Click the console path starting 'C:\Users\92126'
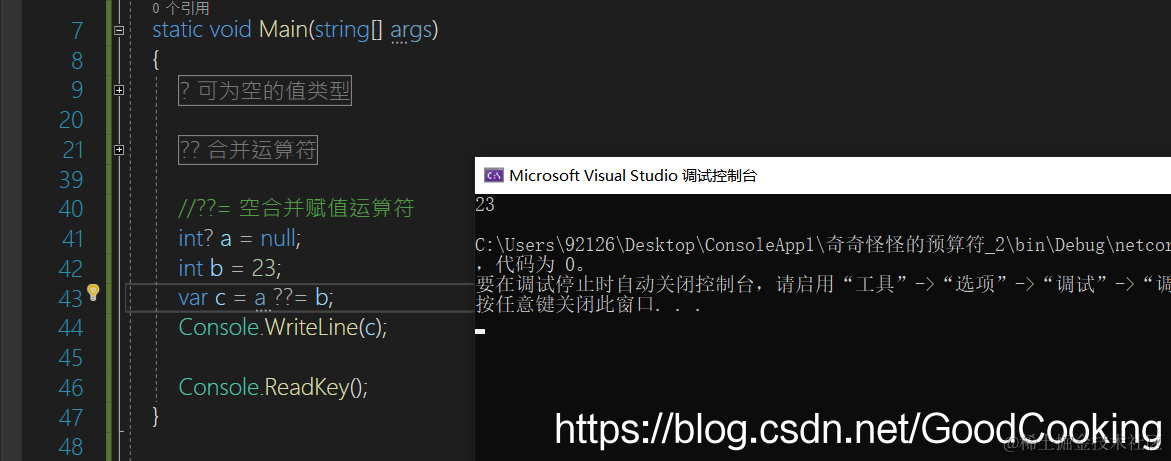This screenshot has height=461, width=1171. [823, 244]
